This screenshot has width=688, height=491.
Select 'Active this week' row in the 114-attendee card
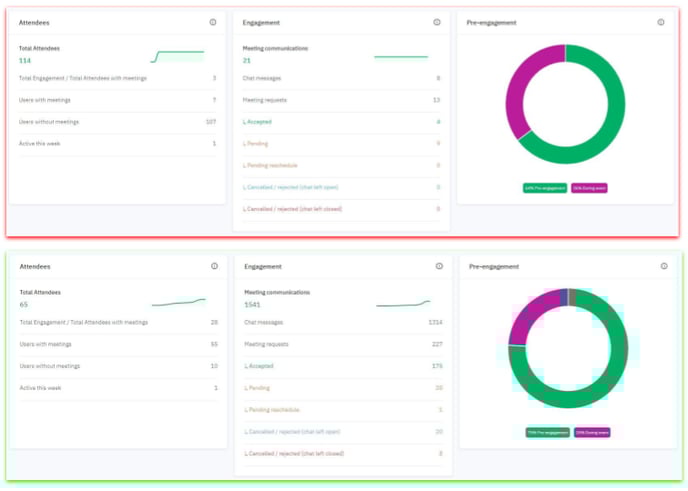coord(118,143)
